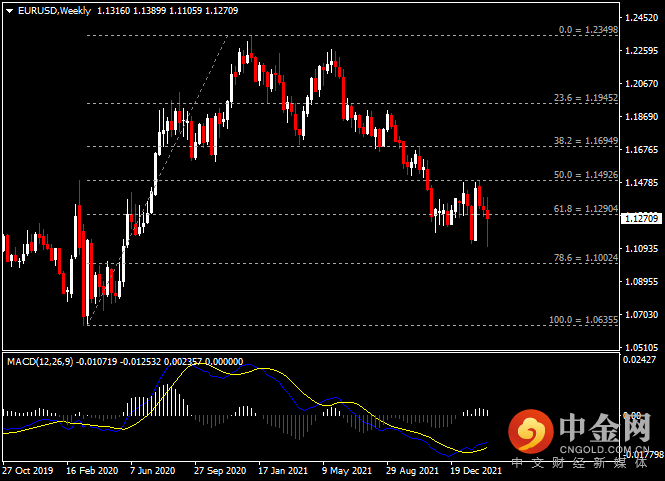Click the 1.16765 price axis value
The height and width of the screenshot is (481, 665).
642,149
